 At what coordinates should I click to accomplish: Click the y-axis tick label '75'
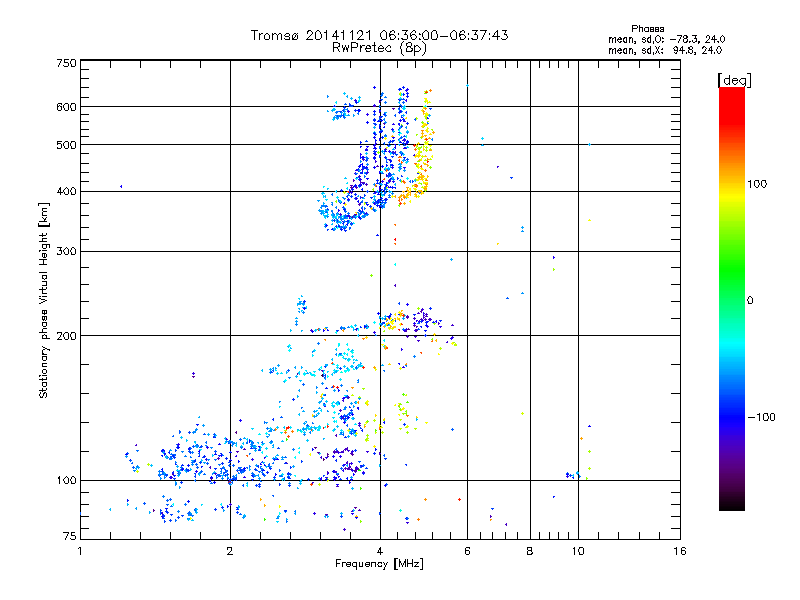(x=69, y=536)
